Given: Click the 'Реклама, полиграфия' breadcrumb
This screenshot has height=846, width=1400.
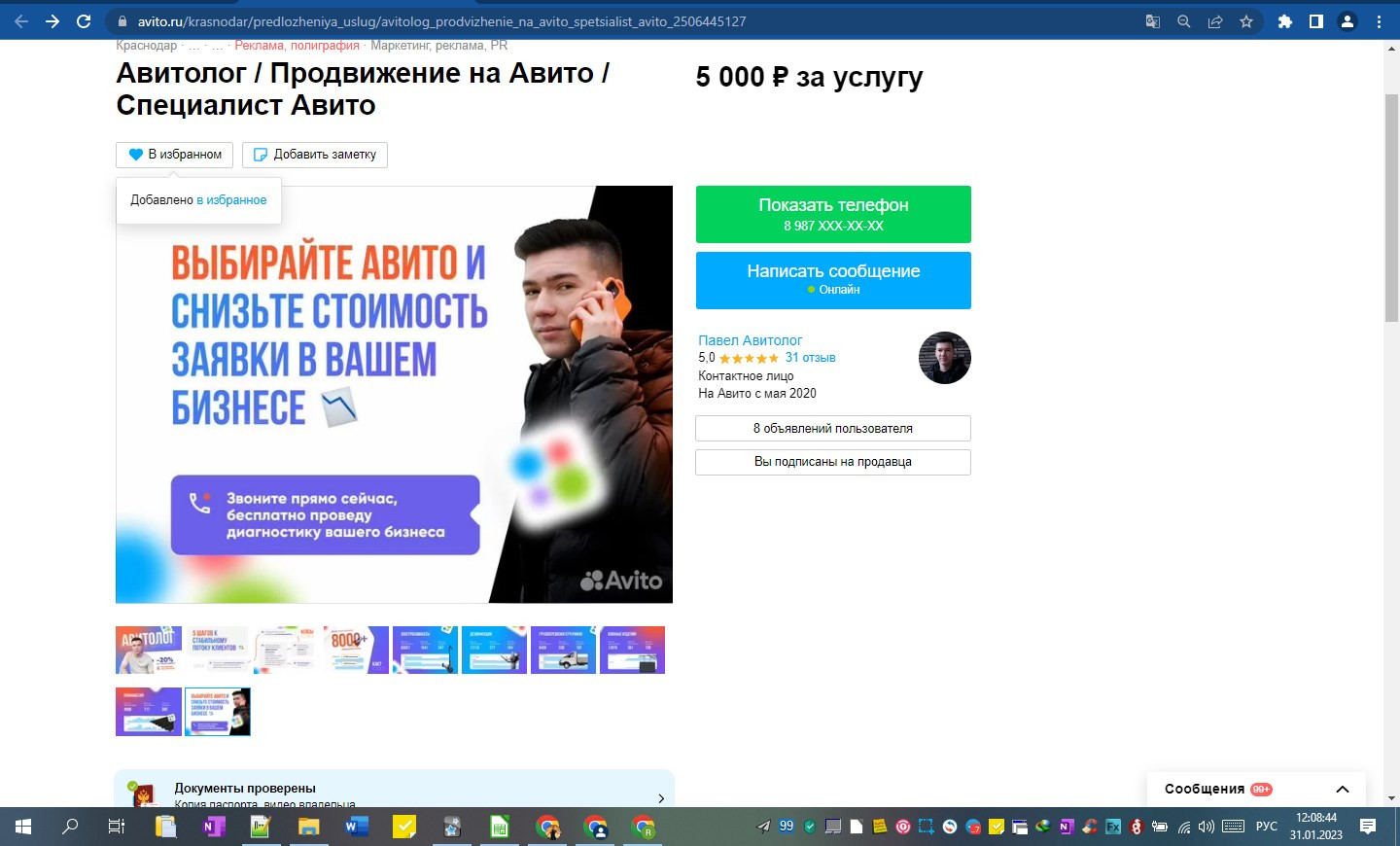Looking at the screenshot, I should pyautogui.click(x=297, y=45).
